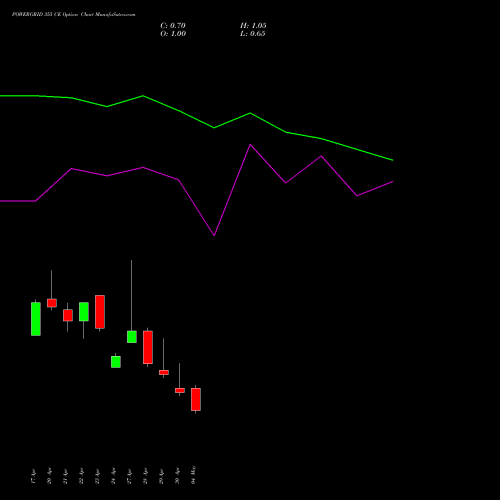Click the "24 Apr" date axis label
The image size is (500, 500).
coord(113,477)
